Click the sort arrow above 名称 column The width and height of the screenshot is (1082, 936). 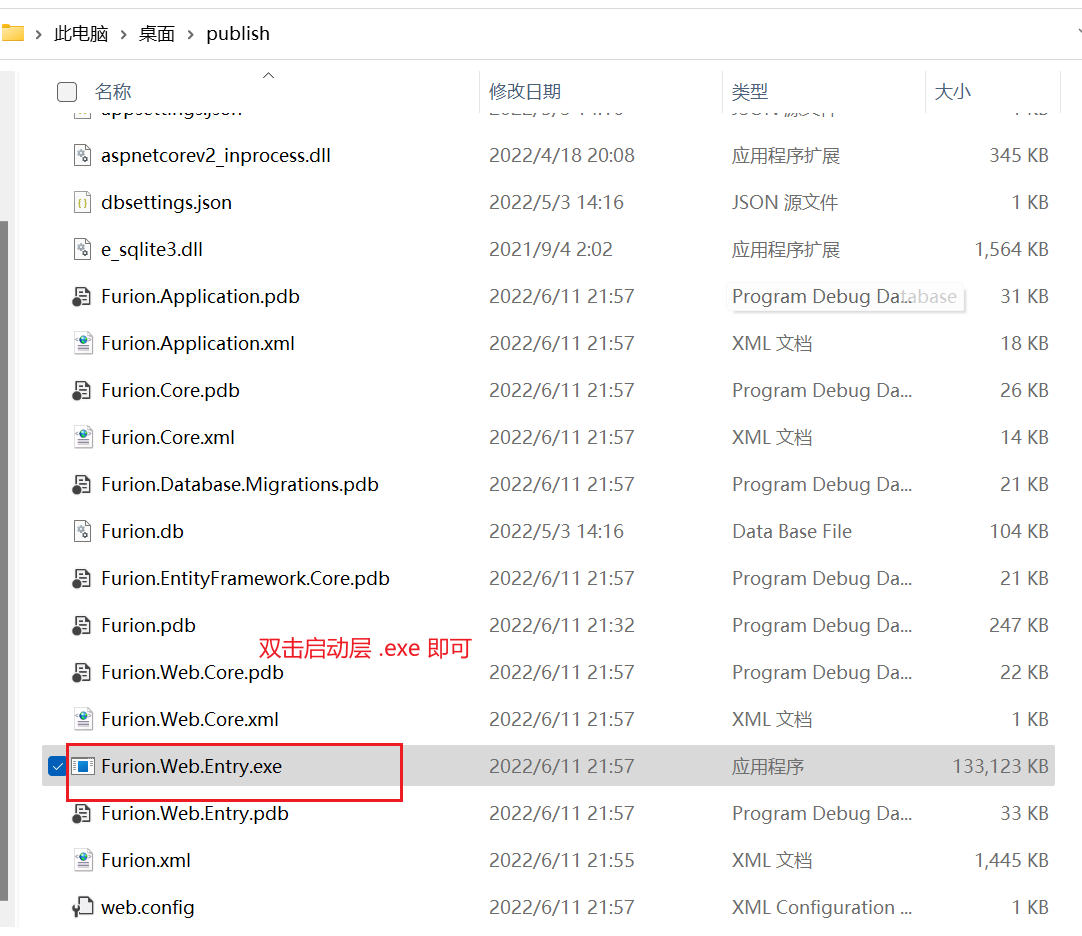(x=268, y=75)
